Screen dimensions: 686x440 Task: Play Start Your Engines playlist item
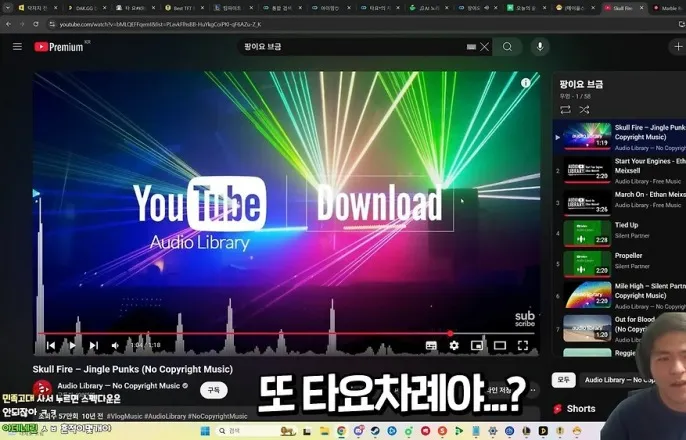coord(620,171)
